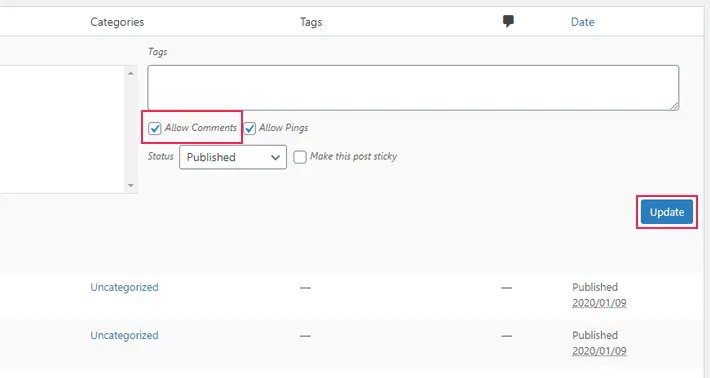Toggle the Allow Pings checkbox
710x378 pixels.
[x=250, y=128]
